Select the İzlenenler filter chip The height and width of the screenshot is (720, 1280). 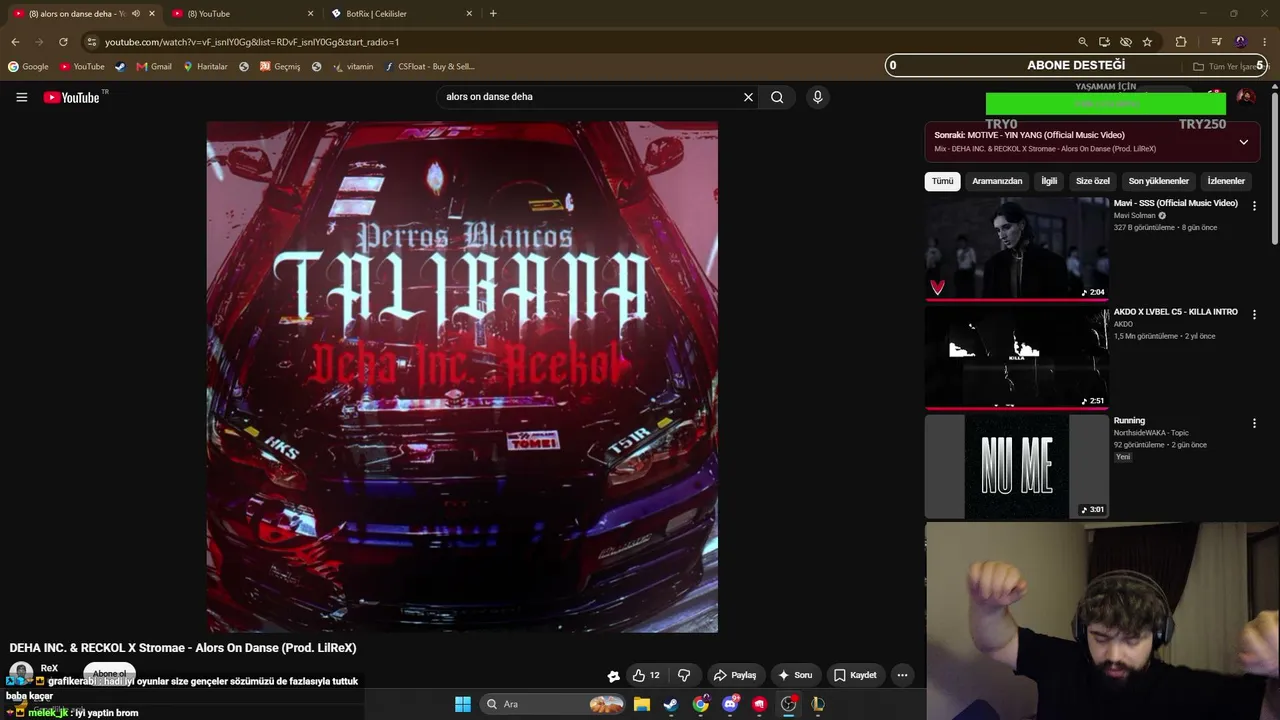[1226, 181]
